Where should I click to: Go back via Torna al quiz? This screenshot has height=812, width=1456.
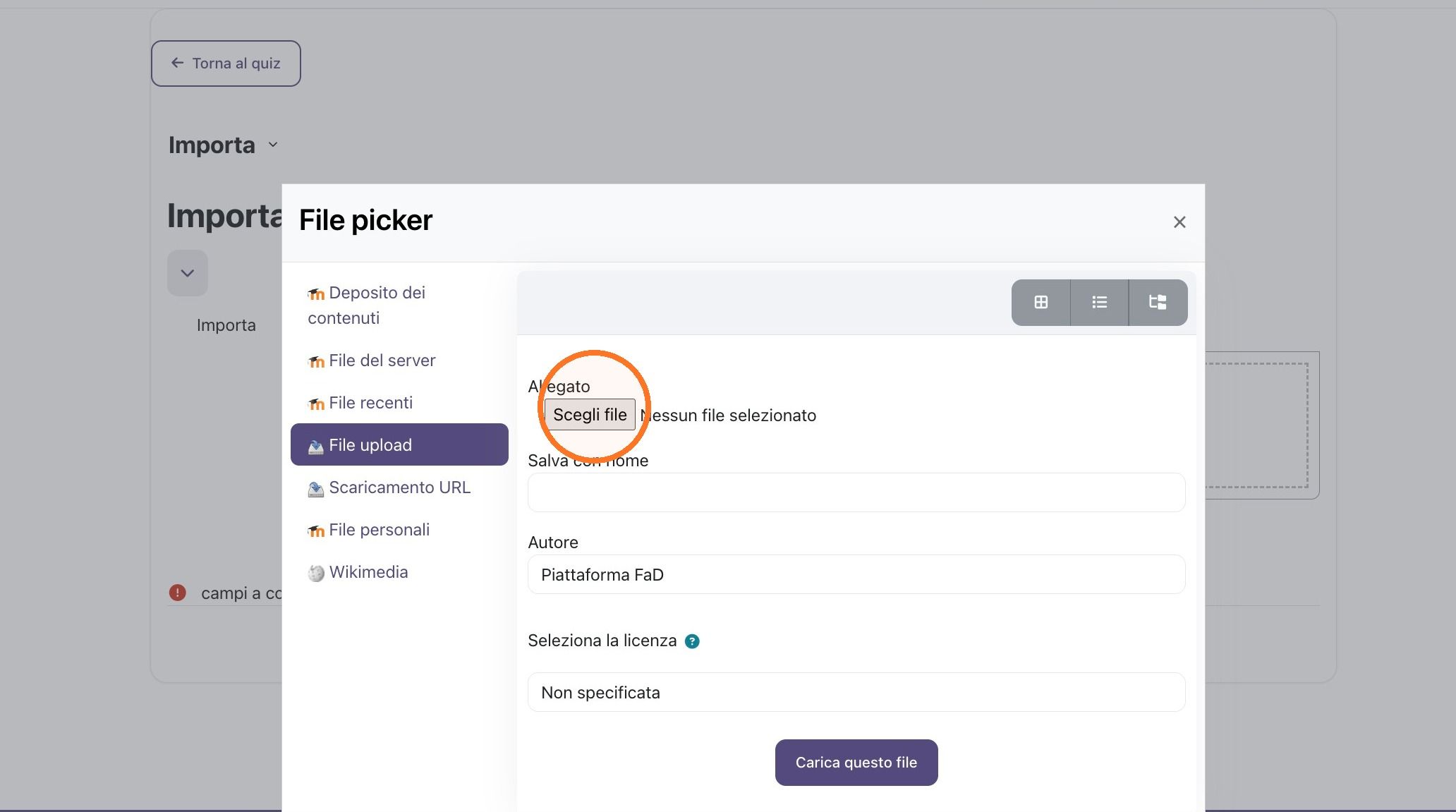226,63
